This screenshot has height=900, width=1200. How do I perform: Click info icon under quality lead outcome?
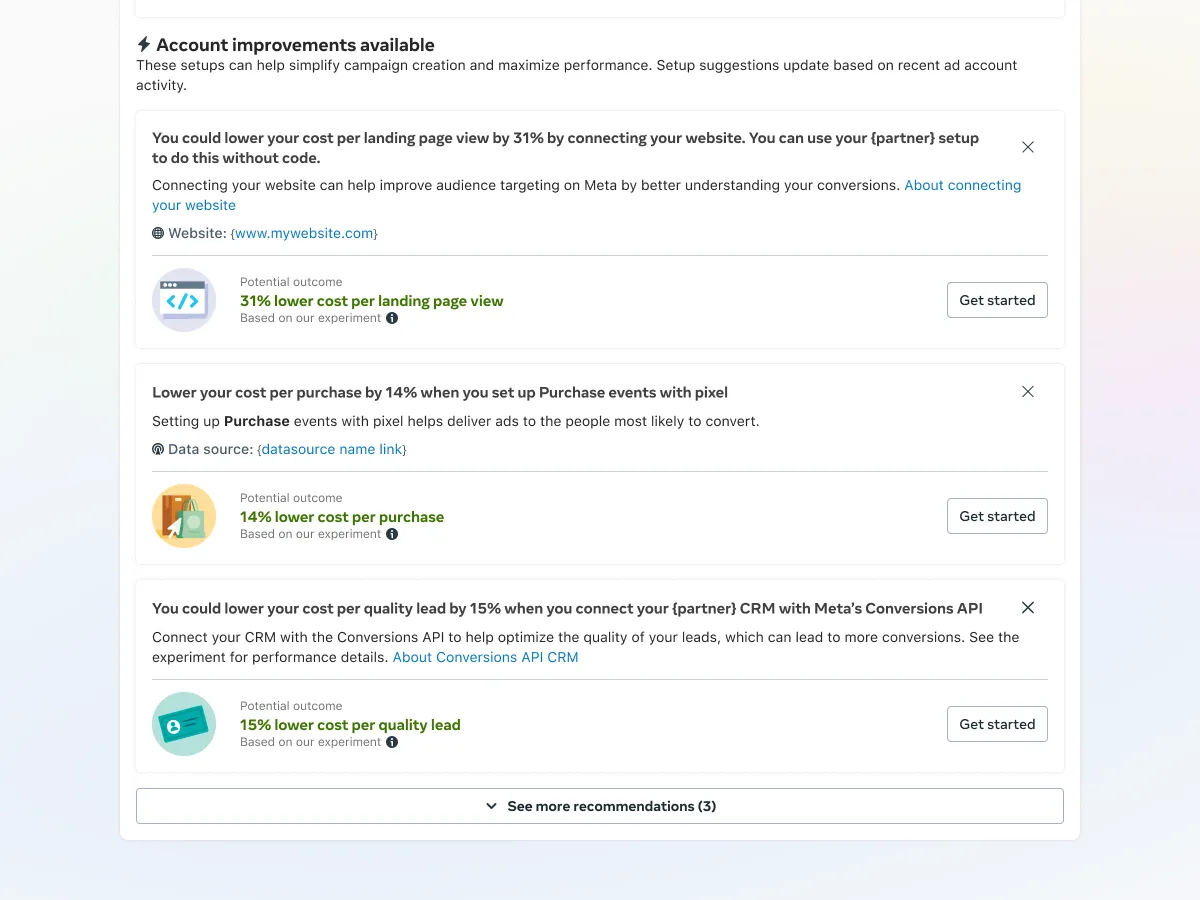(392, 742)
